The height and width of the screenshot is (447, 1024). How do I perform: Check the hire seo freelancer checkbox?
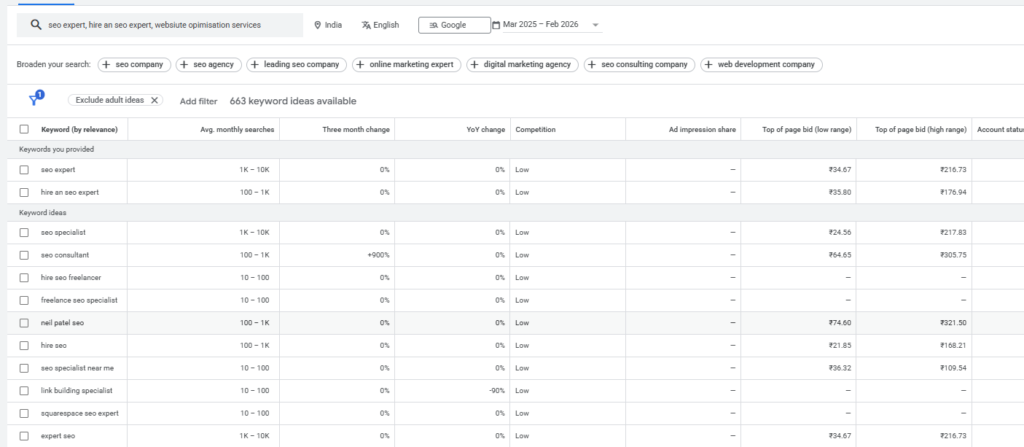click(24, 278)
